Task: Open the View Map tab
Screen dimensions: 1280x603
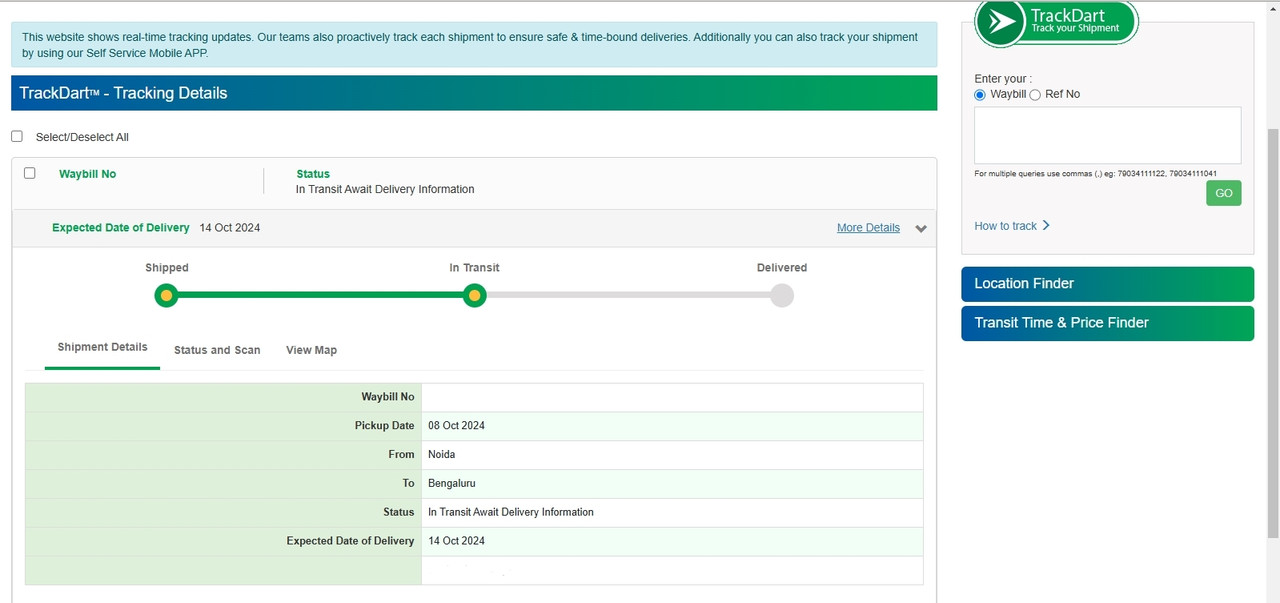Action: click(x=311, y=350)
